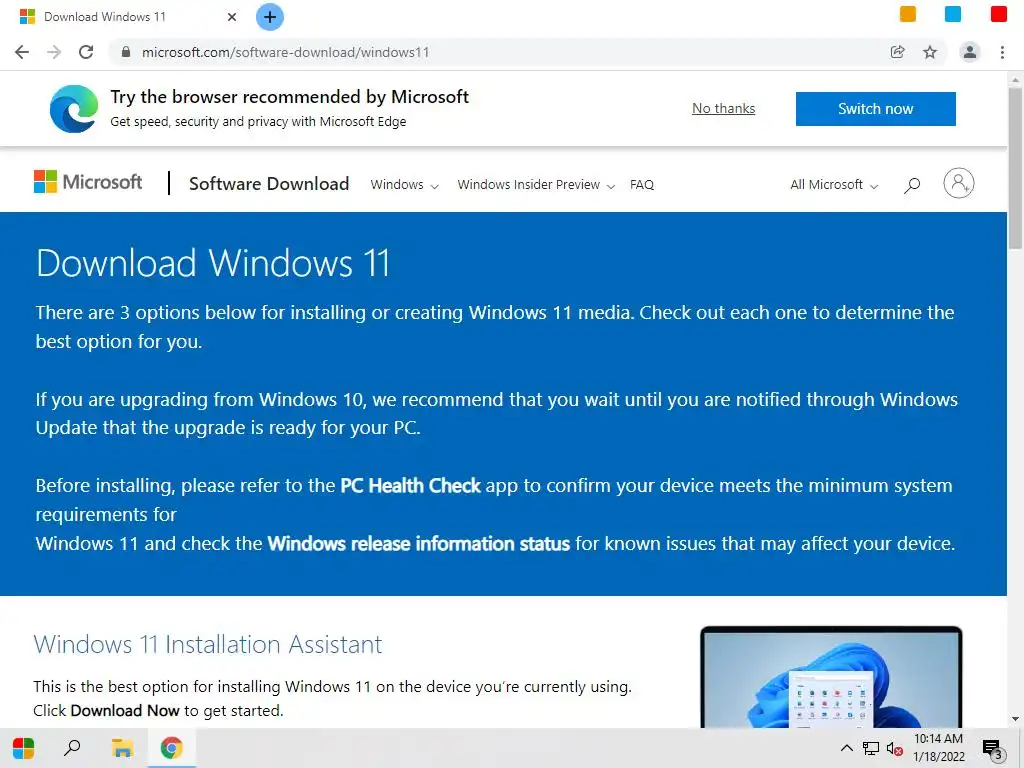Open taskbar search

[x=72, y=748]
